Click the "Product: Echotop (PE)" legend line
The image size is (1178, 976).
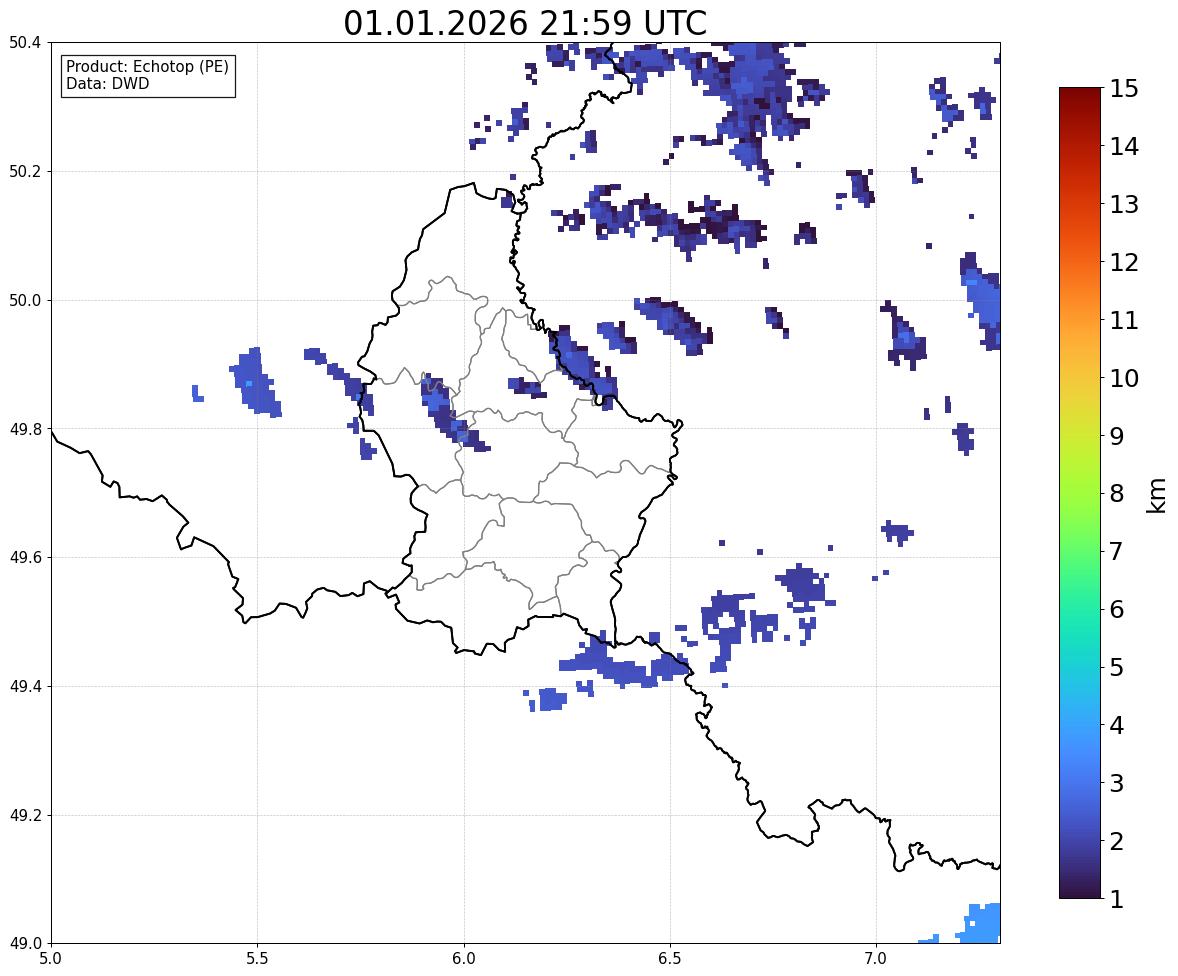147,66
